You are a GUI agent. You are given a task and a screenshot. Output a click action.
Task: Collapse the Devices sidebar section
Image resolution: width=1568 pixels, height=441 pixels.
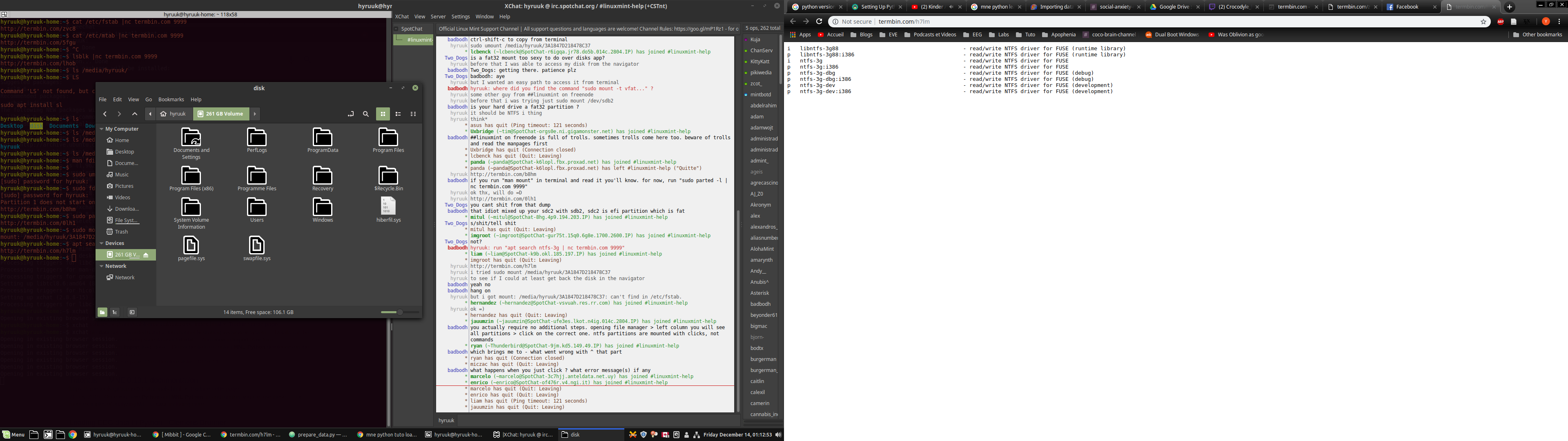pyautogui.click(x=102, y=243)
